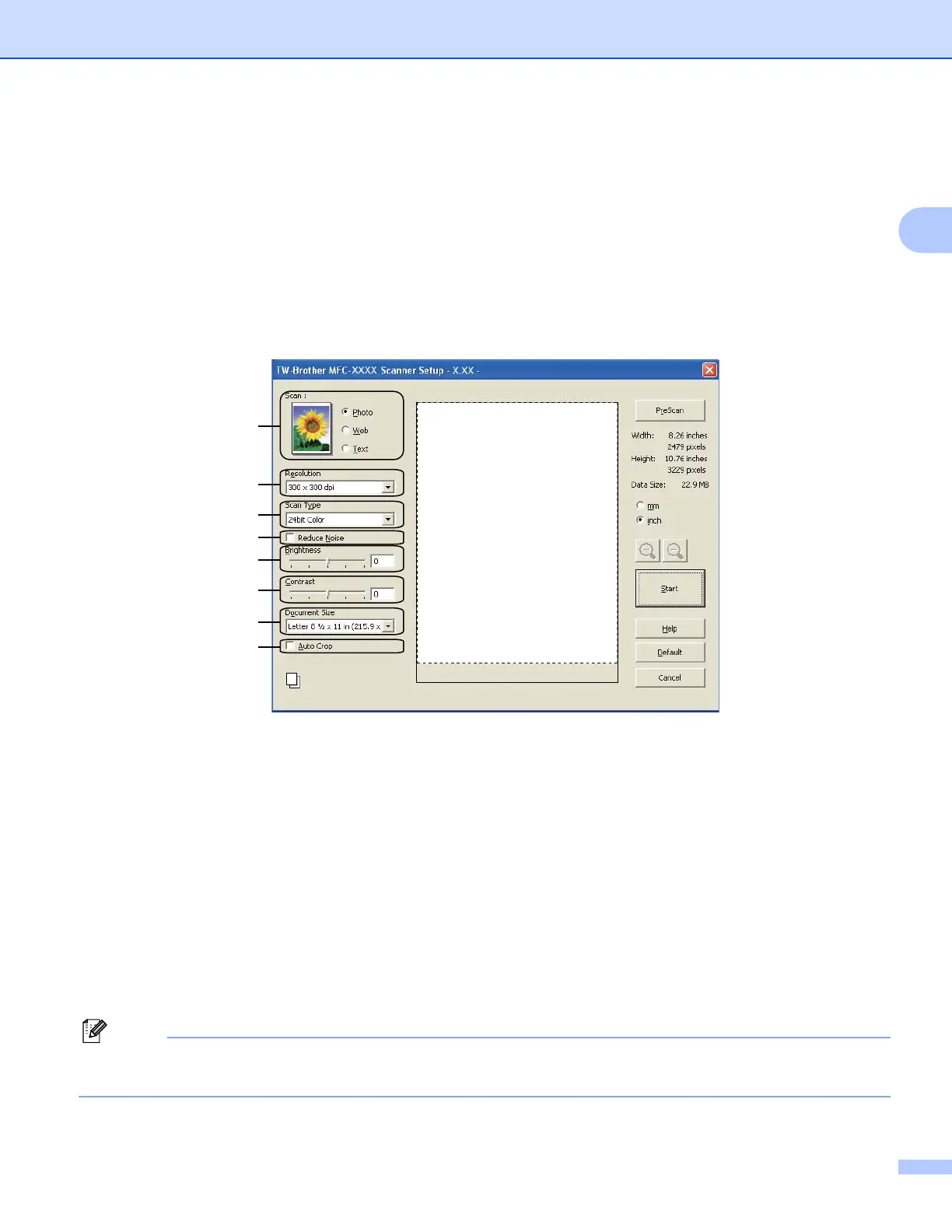Select the Web radio button

[345, 429]
